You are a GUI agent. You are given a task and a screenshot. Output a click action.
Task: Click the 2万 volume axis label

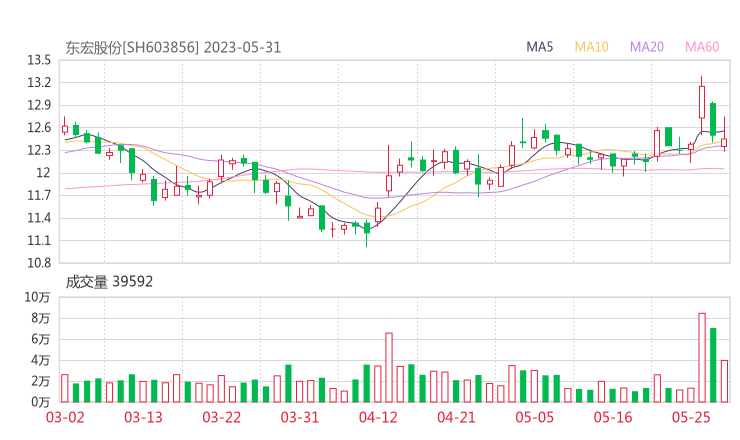(x=41, y=381)
